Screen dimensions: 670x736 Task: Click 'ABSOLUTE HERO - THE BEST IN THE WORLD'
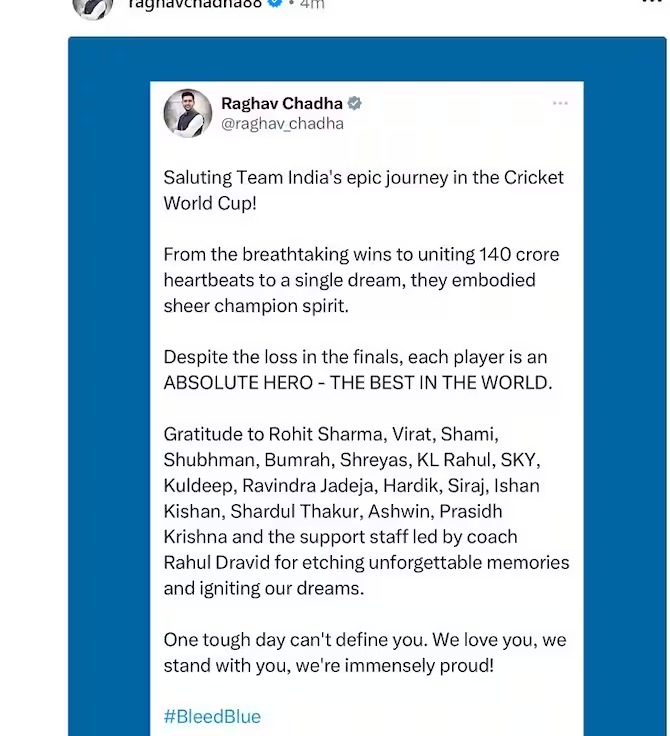358,383
